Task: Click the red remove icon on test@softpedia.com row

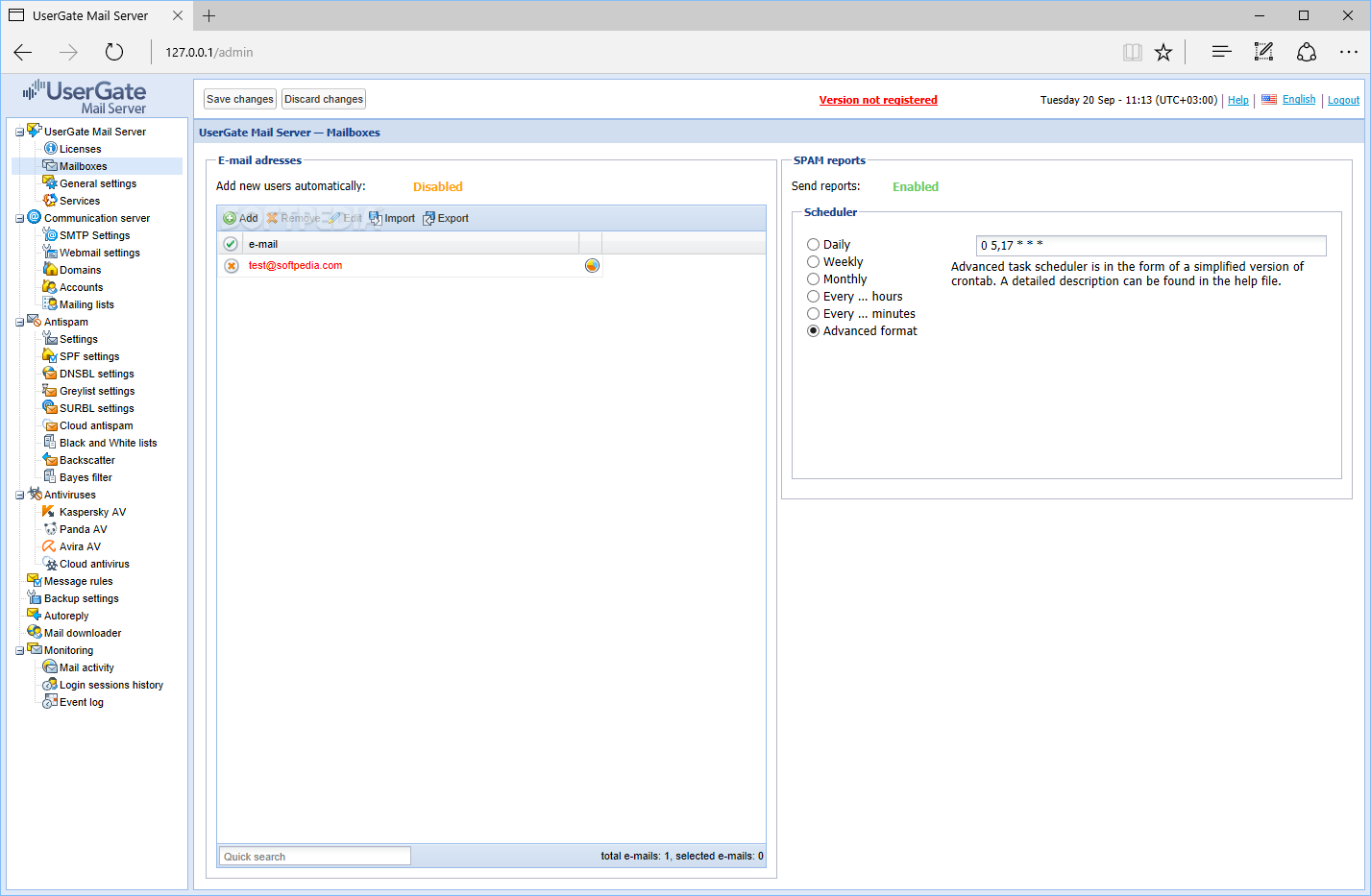Action: (x=232, y=265)
